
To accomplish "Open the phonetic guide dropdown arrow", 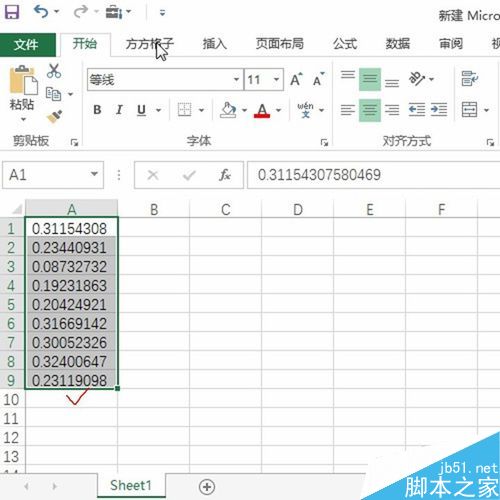I will (322, 110).
